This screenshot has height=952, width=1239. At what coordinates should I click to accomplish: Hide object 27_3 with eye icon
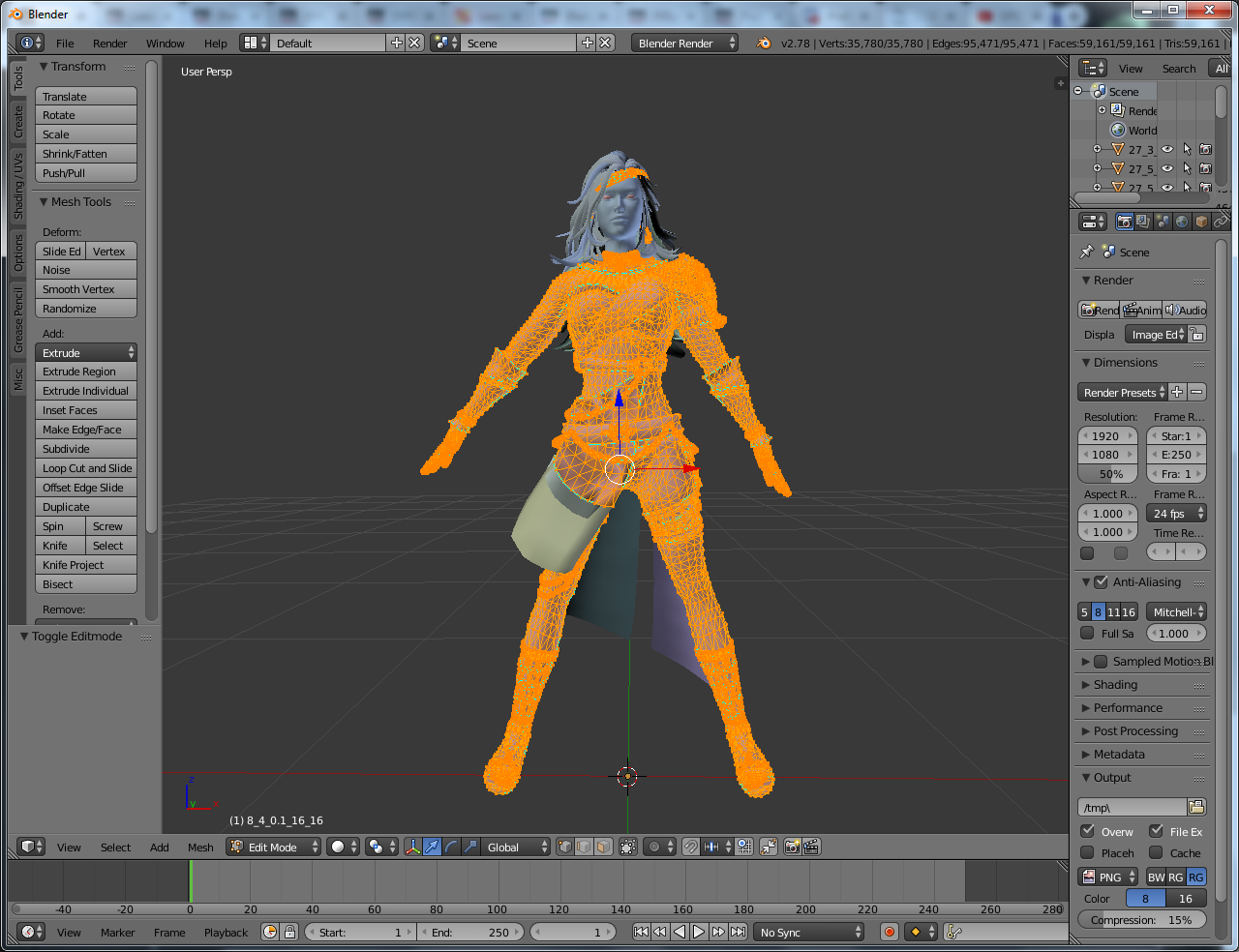1167,149
